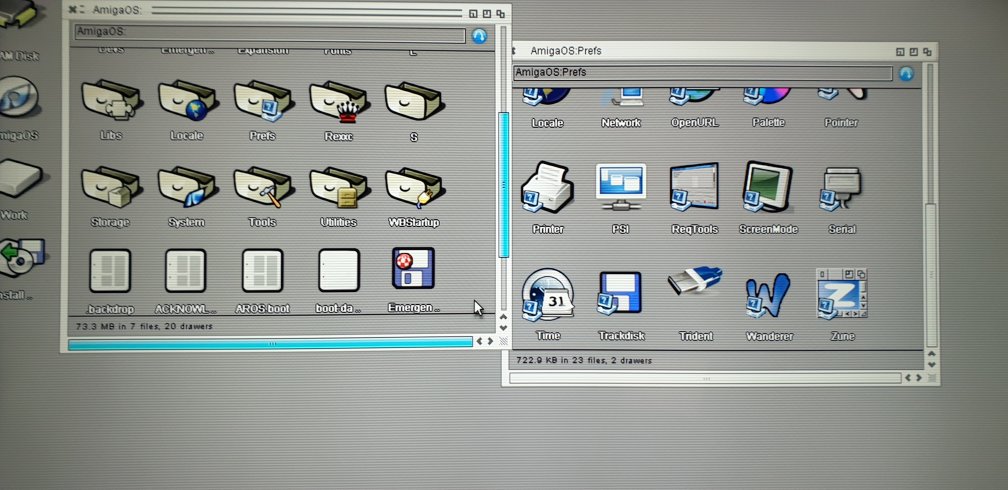Select the Emergen... floppy disk icon

point(413,269)
